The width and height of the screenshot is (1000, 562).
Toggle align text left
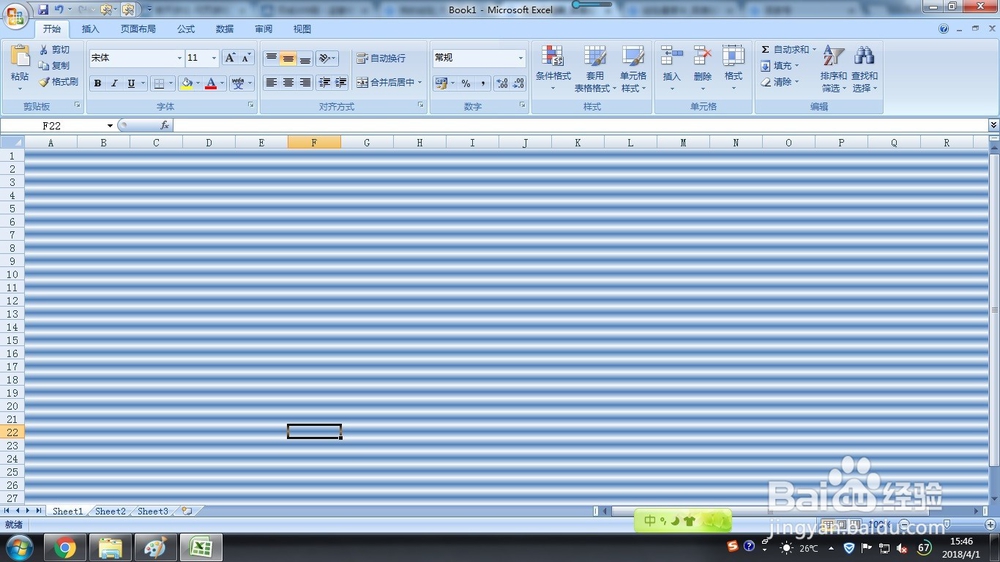271,83
